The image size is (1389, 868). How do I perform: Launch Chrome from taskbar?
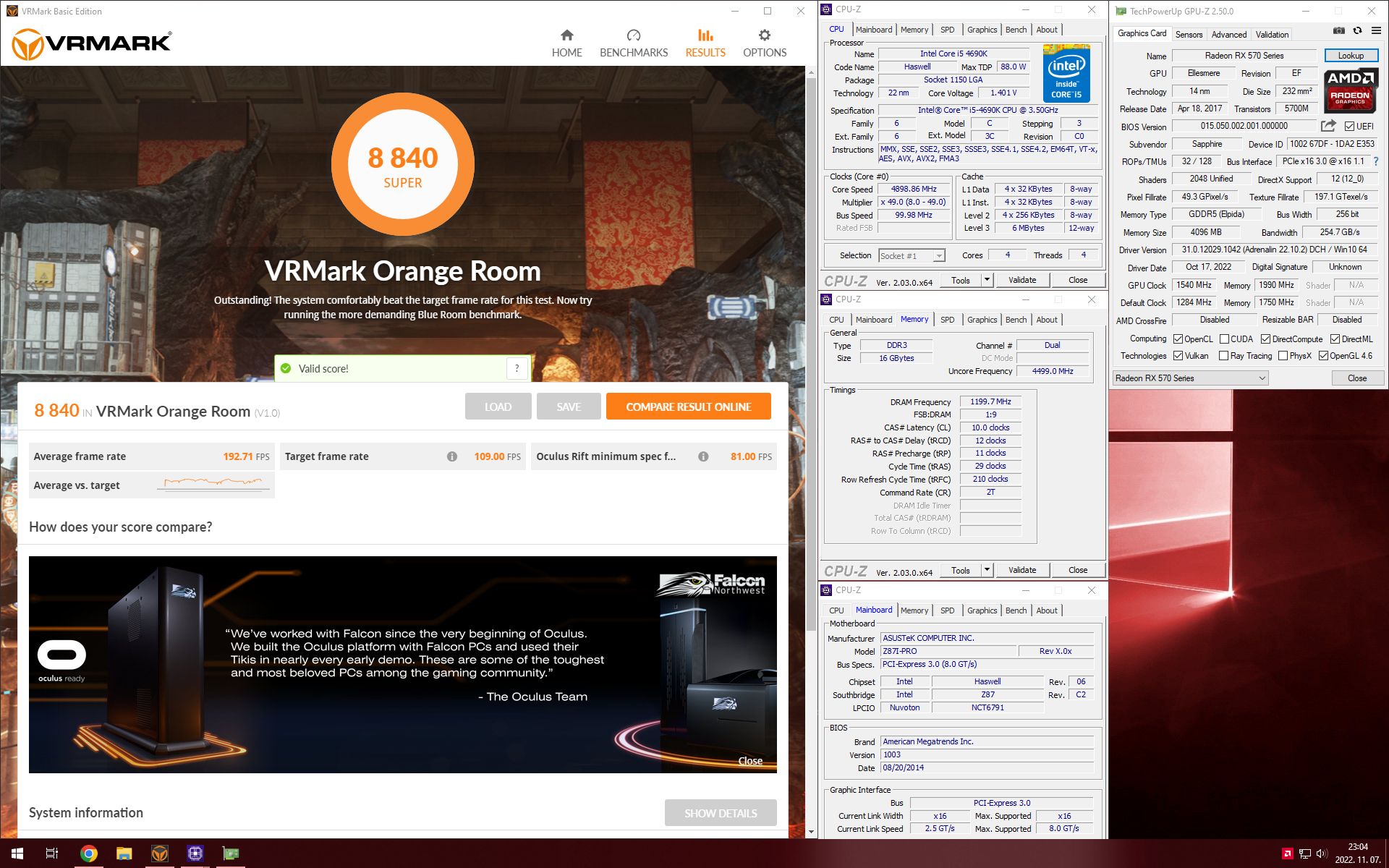[x=88, y=854]
